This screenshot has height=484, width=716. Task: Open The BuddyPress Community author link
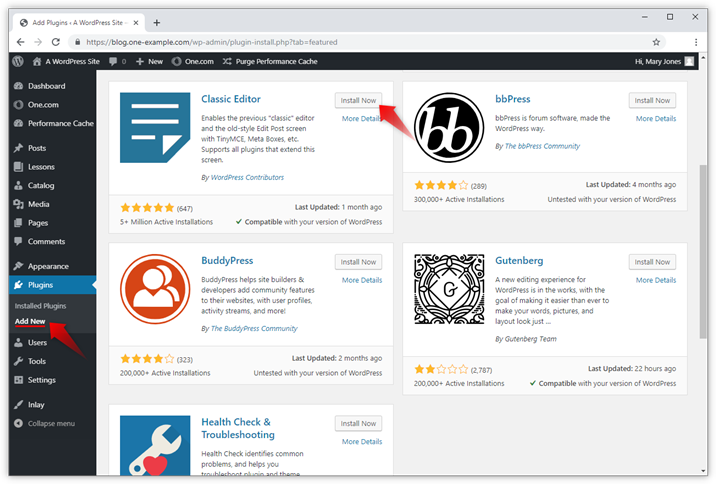pyautogui.click(x=254, y=329)
